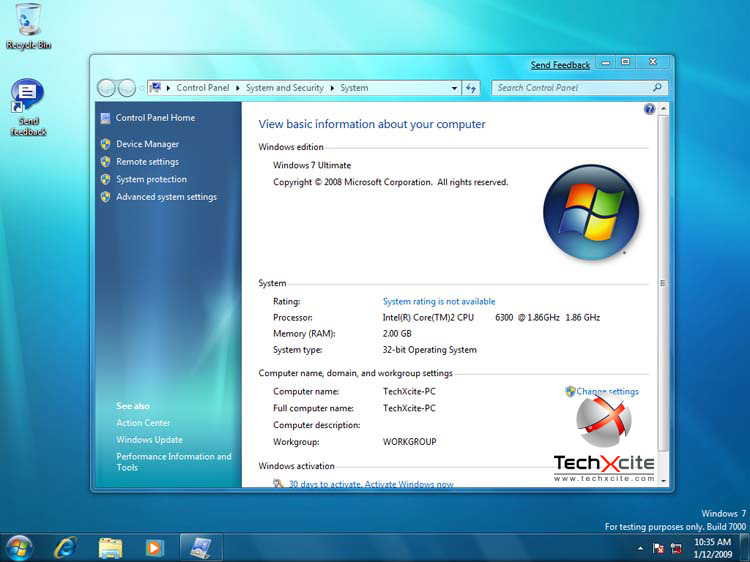The image size is (750, 562).
Task: Click the Action Center flag tray icon
Action: click(658, 549)
